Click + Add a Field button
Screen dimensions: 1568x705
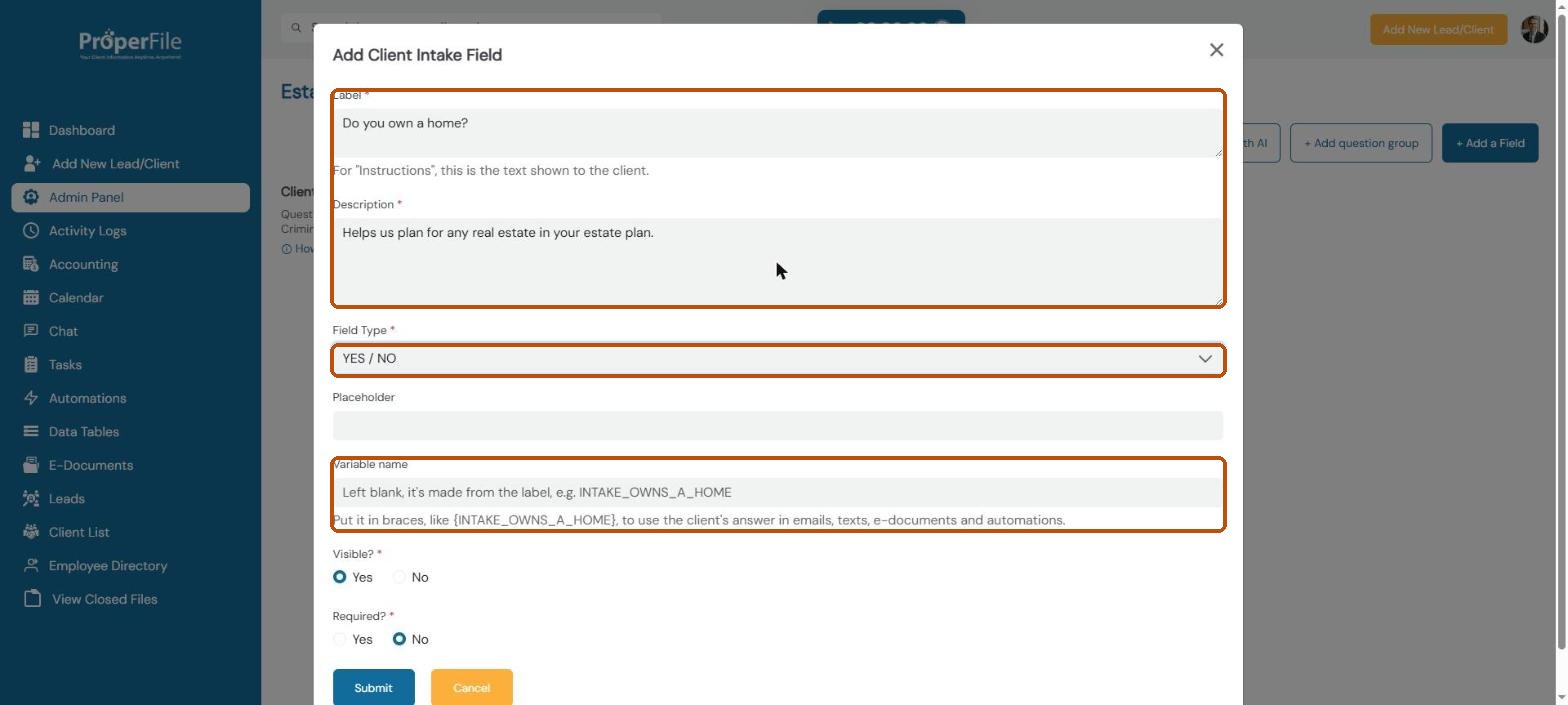tap(1489, 143)
